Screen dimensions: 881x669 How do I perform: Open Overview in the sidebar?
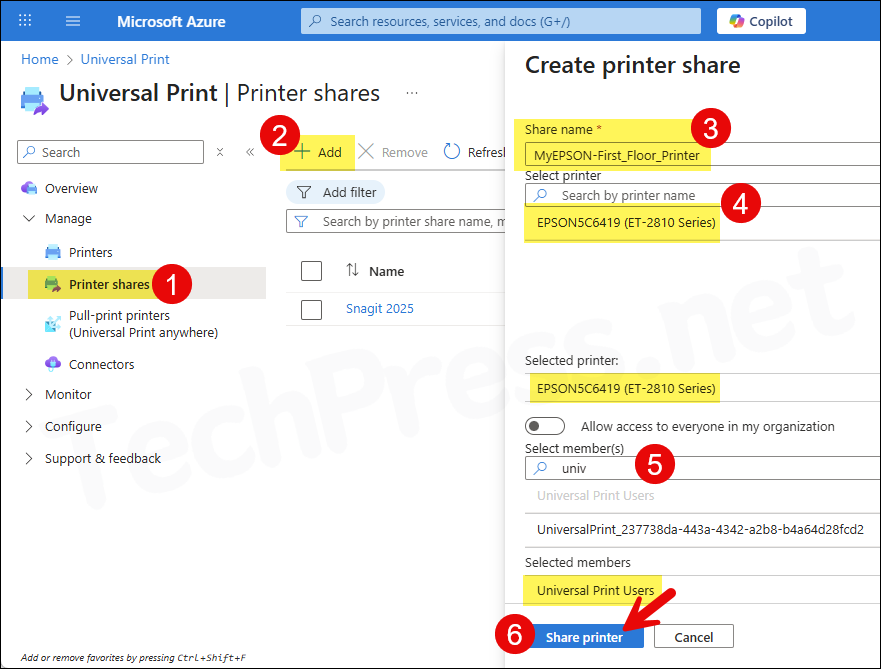pos(71,188)
